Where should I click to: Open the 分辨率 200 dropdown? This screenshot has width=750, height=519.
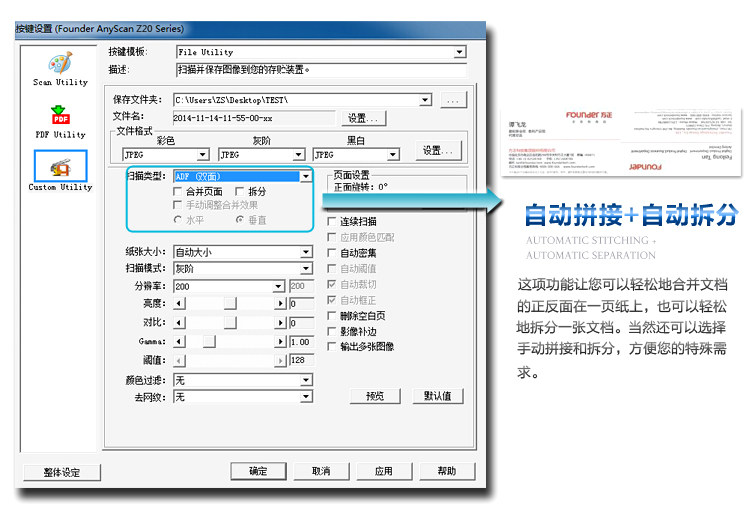[x=279, y=286]
